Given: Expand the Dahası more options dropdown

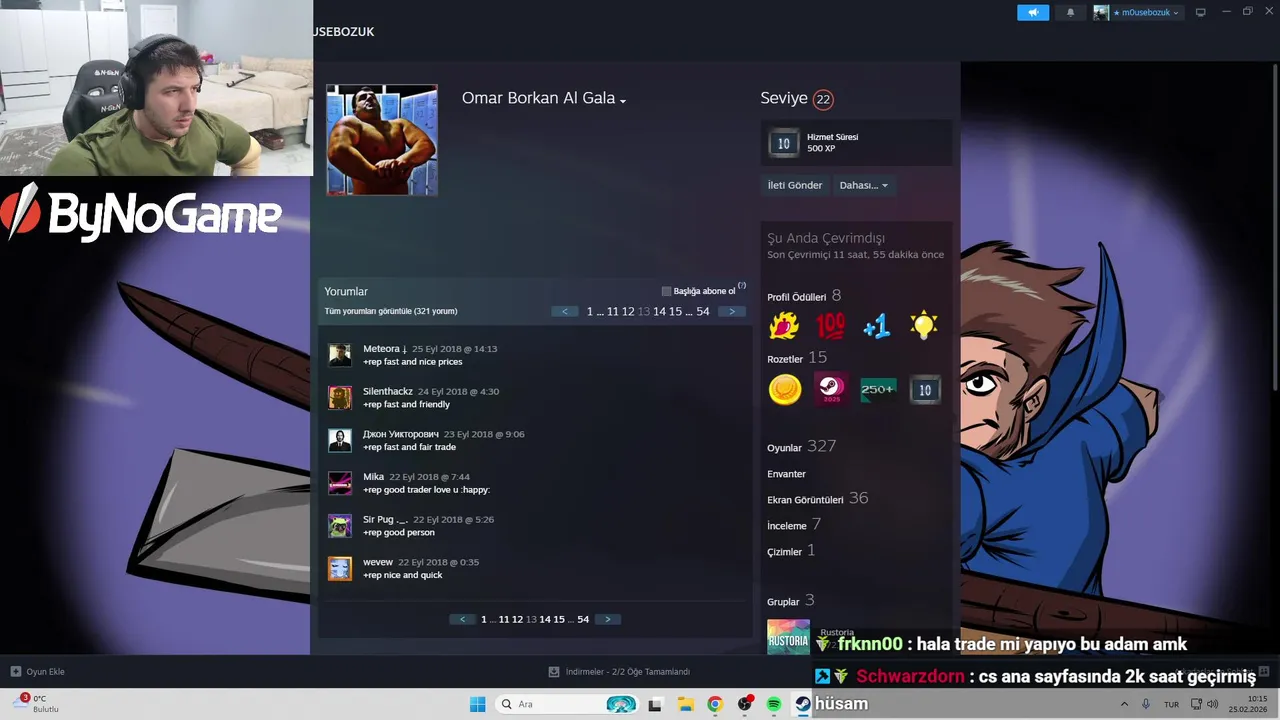Looking at the screenshot, I should [x=863, y=185].
